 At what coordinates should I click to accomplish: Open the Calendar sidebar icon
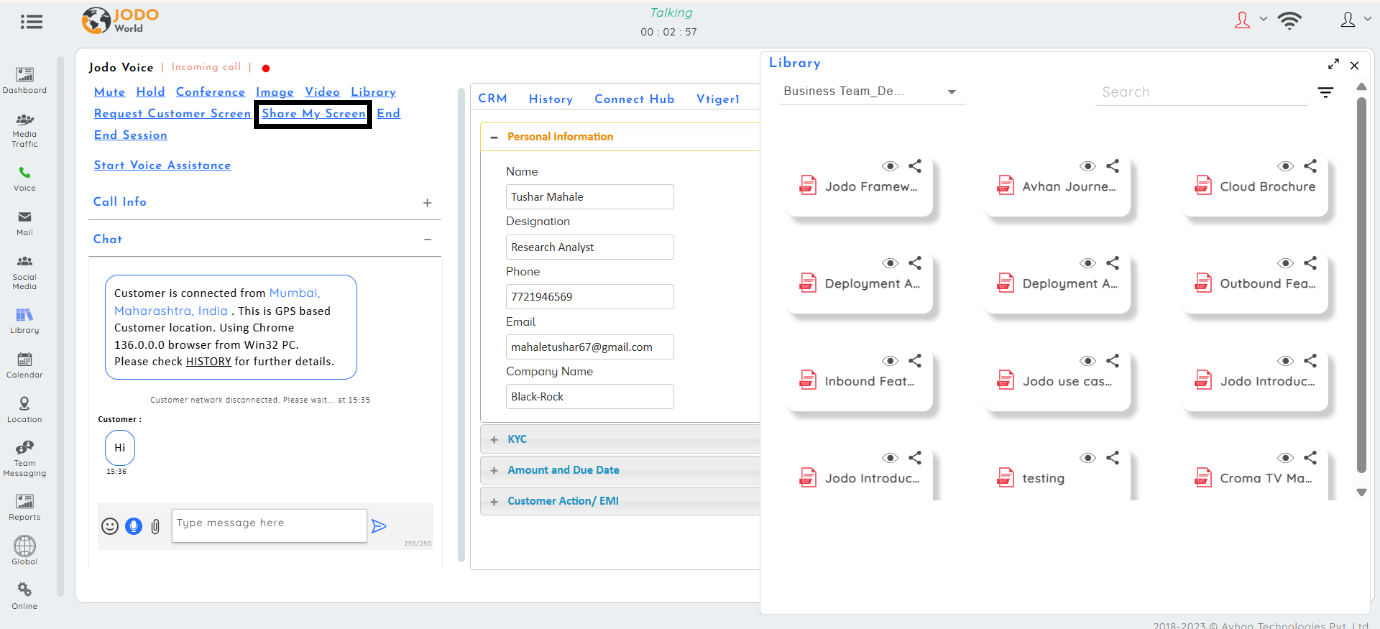[24, 359]
